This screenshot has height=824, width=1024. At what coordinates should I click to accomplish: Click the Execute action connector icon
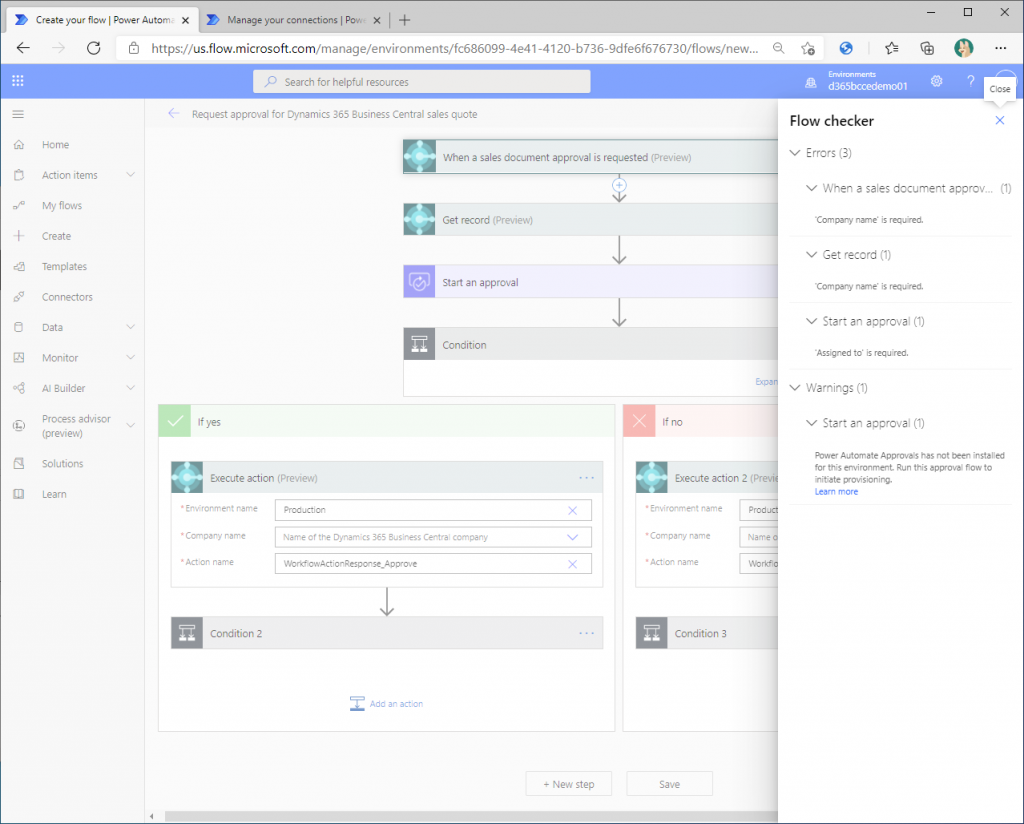pyautogui.click(x=187, y=477)
